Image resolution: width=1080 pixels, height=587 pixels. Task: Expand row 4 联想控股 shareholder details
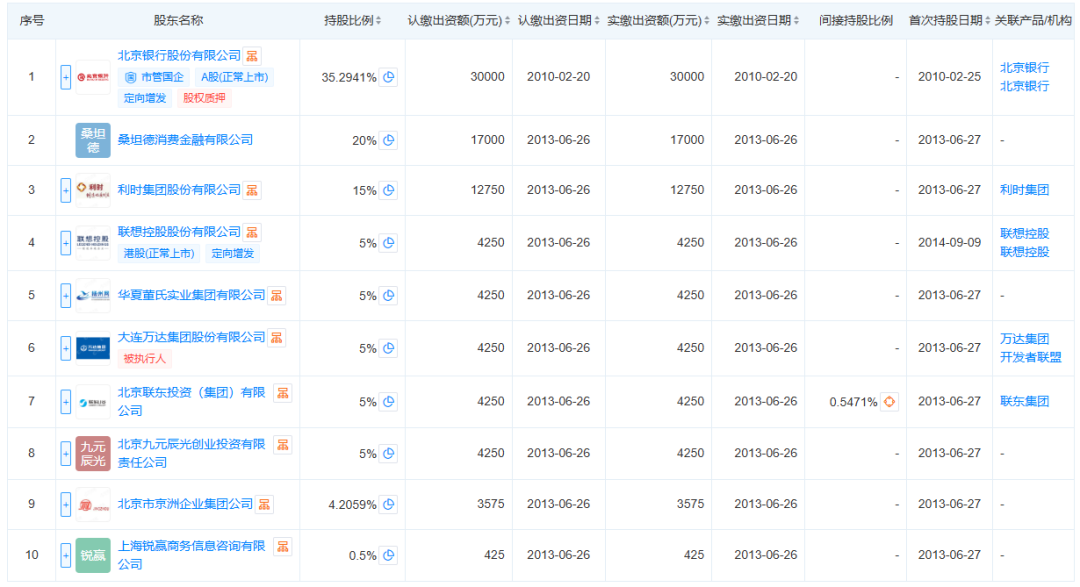(x=65, y=243)
